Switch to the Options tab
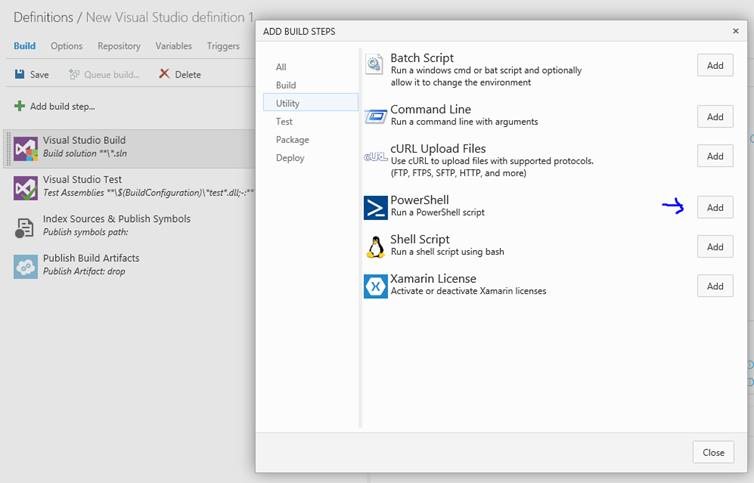754x483 pixels. tap(66, 46)
